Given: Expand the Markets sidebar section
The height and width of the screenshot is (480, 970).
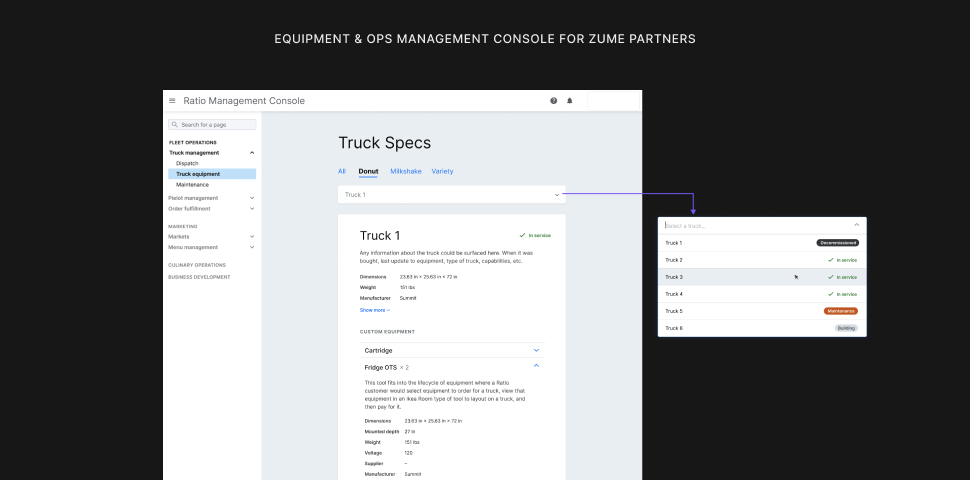Looking at the screenshot, I should (x=252, y=236).
